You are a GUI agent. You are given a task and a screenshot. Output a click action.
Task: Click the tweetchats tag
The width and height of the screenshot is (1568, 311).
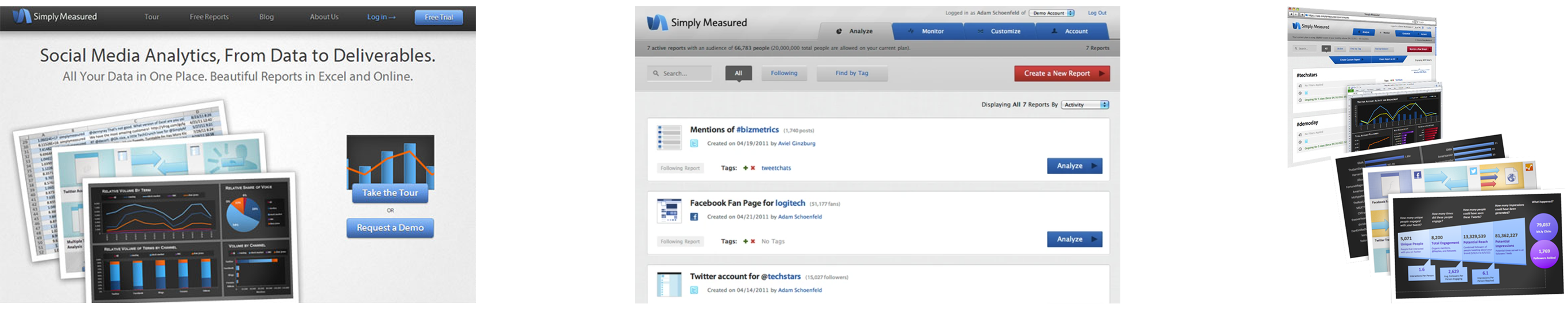pos(776,168)
